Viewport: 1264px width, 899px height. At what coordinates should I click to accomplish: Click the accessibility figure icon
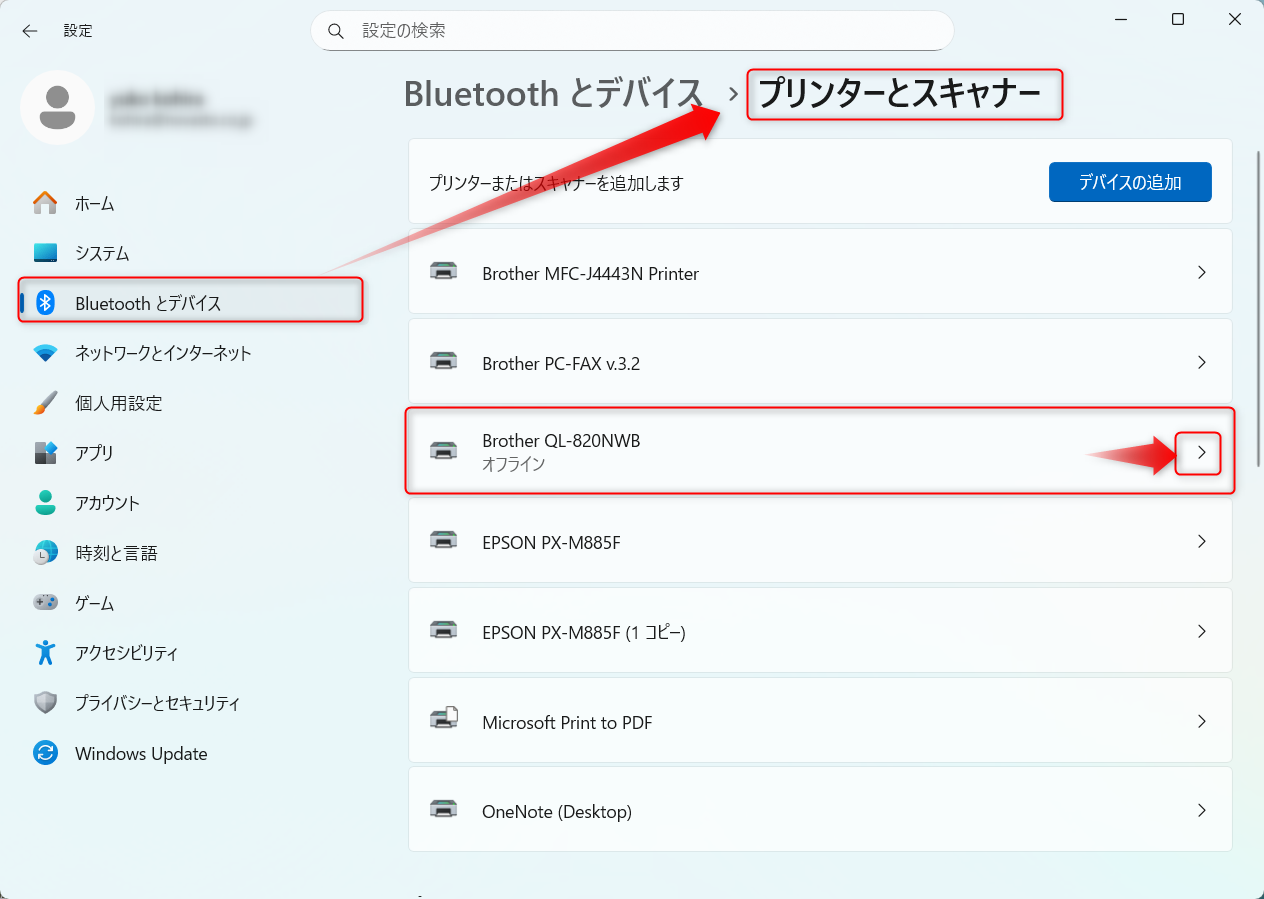point(45,653)
